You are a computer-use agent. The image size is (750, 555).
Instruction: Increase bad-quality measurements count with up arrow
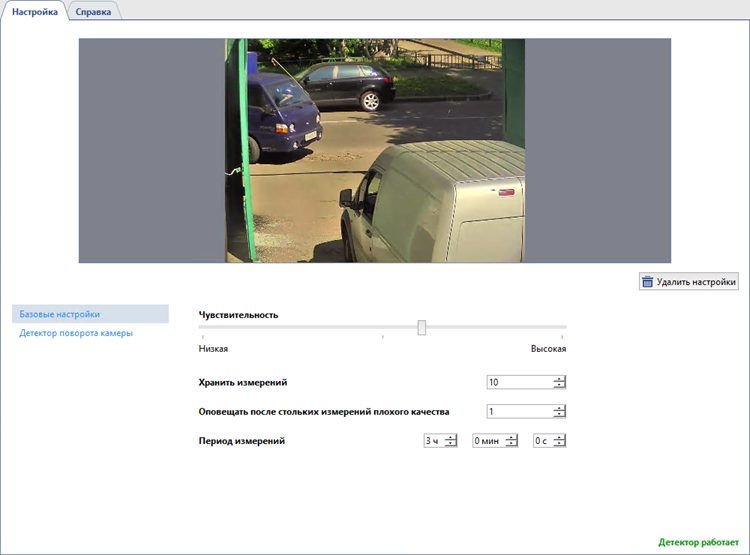coord(559,408)
